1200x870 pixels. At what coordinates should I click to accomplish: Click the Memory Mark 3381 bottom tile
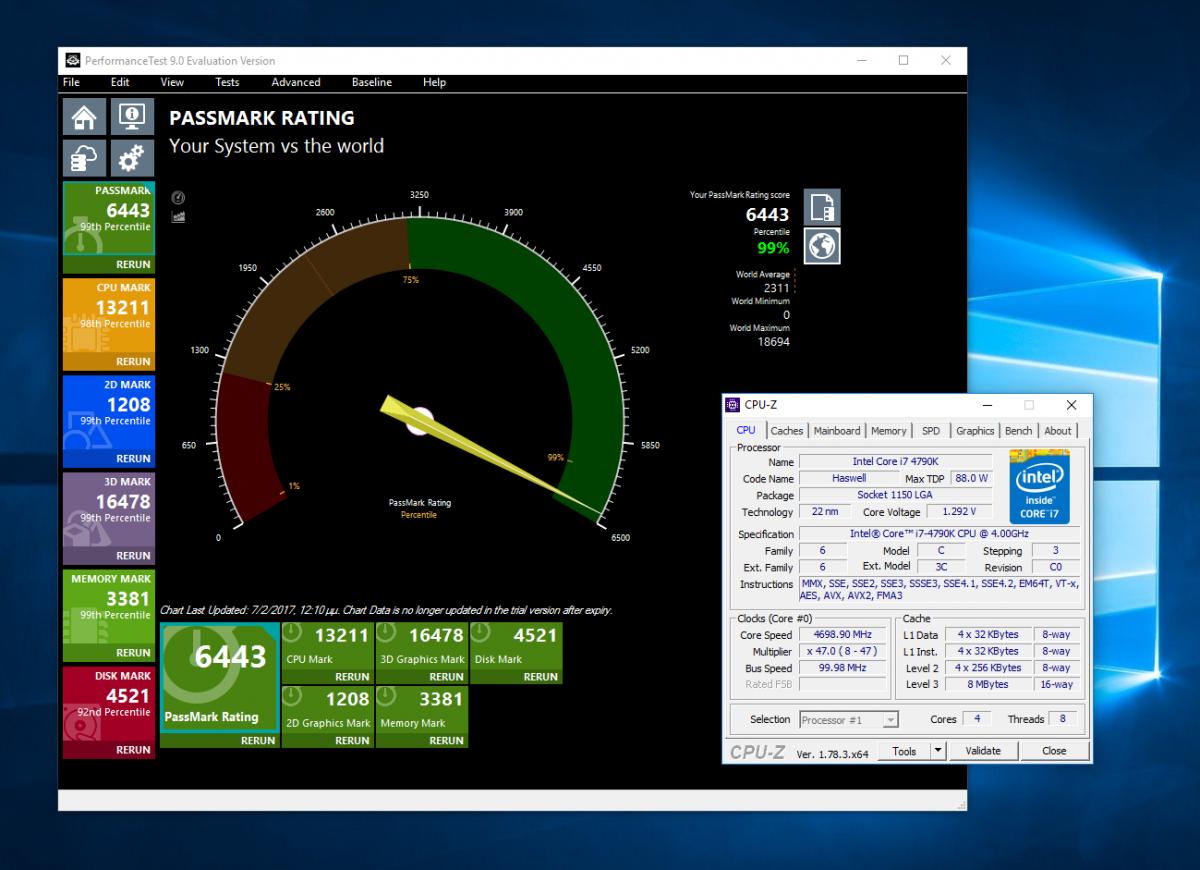pyautogui.click(x=421, y=709)
